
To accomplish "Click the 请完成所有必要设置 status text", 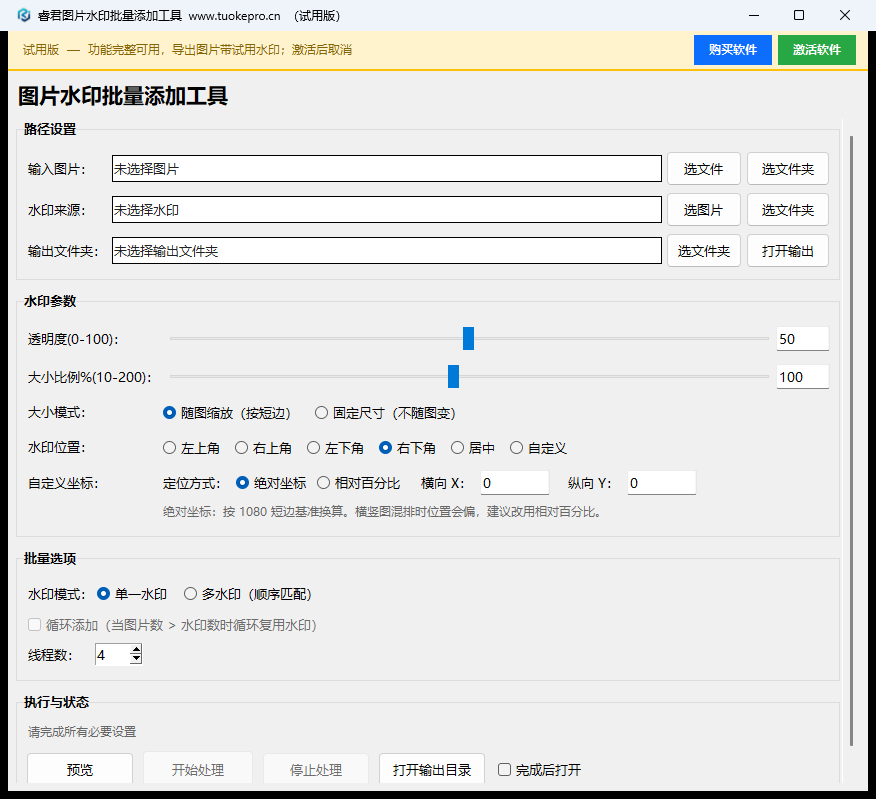I will (x=82, y=731).
